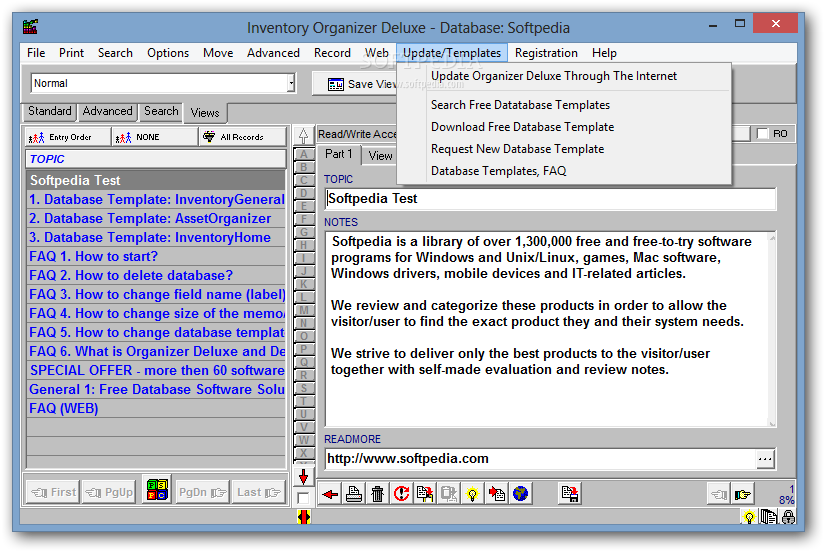Switch to the Search tab
825x552 pixels.
pos(161,112)
